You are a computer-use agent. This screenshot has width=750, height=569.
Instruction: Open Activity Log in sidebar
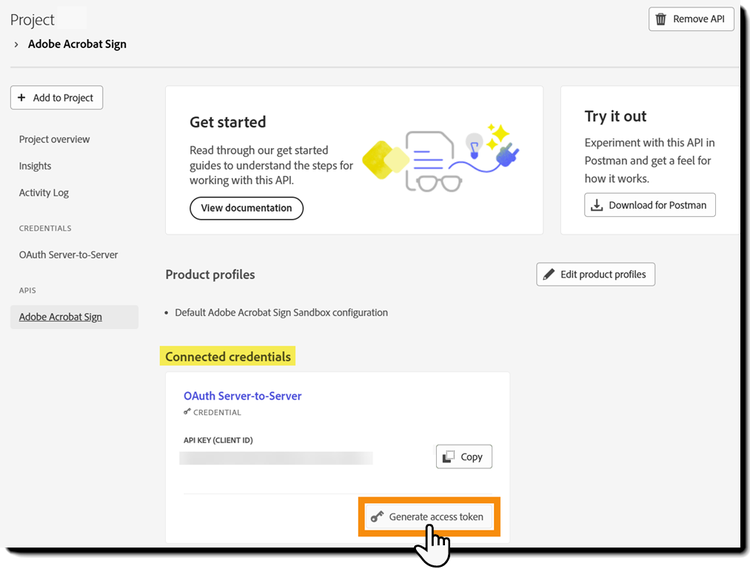pyautogui.click(x=44, y=193)
